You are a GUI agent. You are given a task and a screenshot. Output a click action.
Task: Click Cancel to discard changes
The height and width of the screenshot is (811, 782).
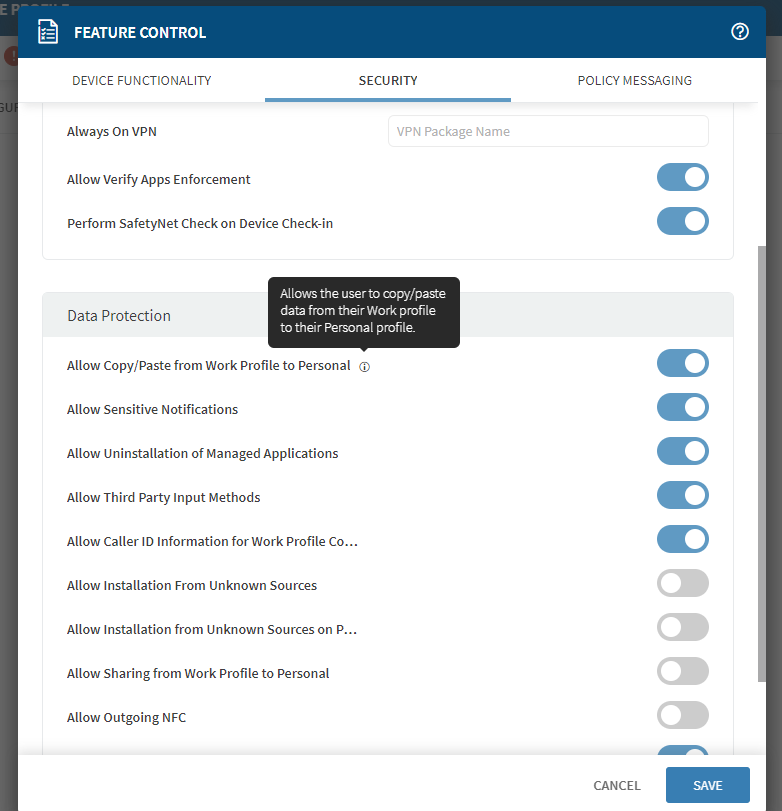point(617,786)
